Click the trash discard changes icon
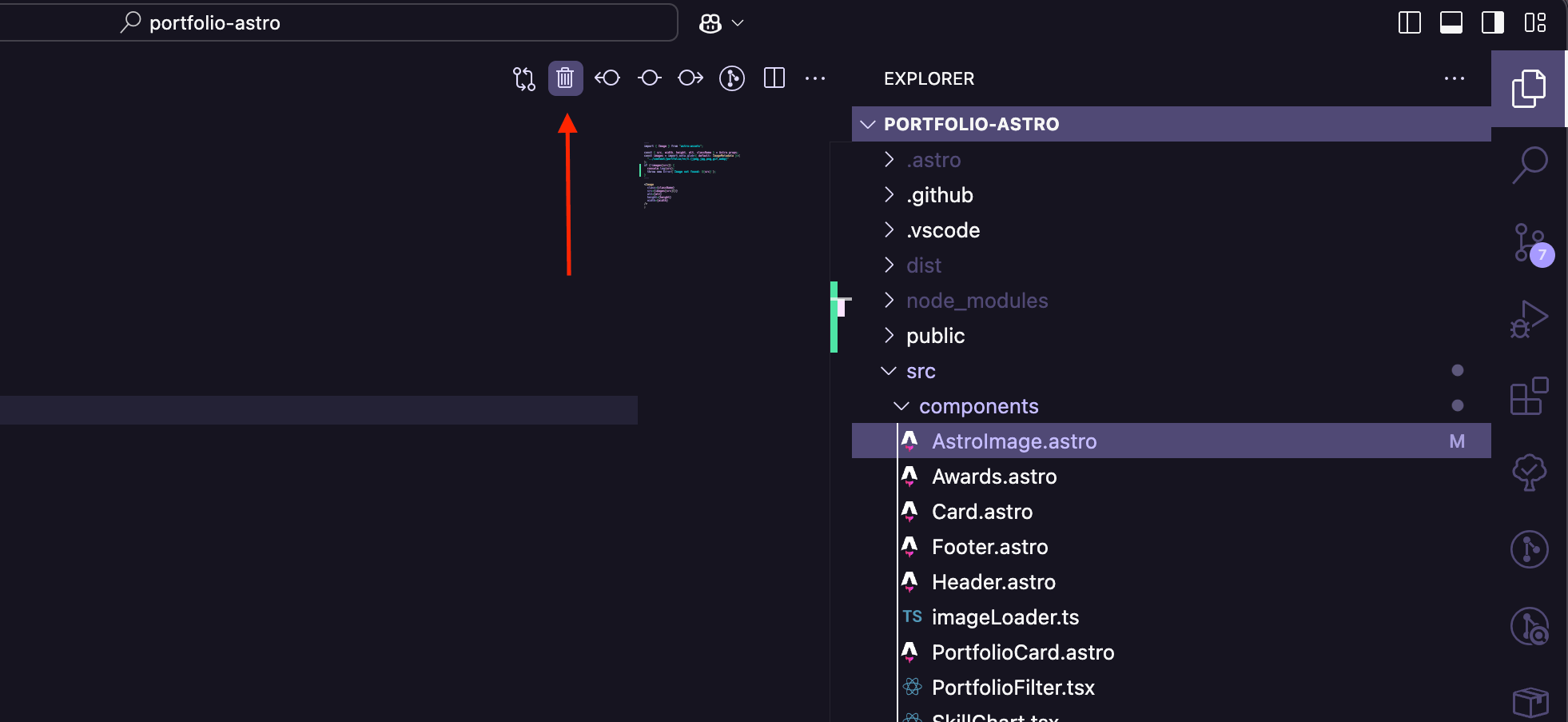Viewport: 1568px width, 722px height. (x=565, y=78)
